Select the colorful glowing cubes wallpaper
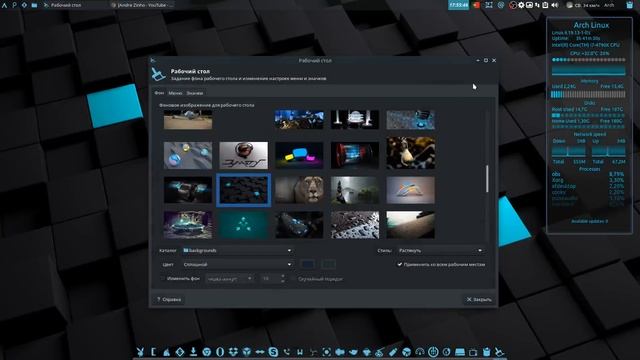This screenshot has width=640, height=360. [x=299, y=156]
